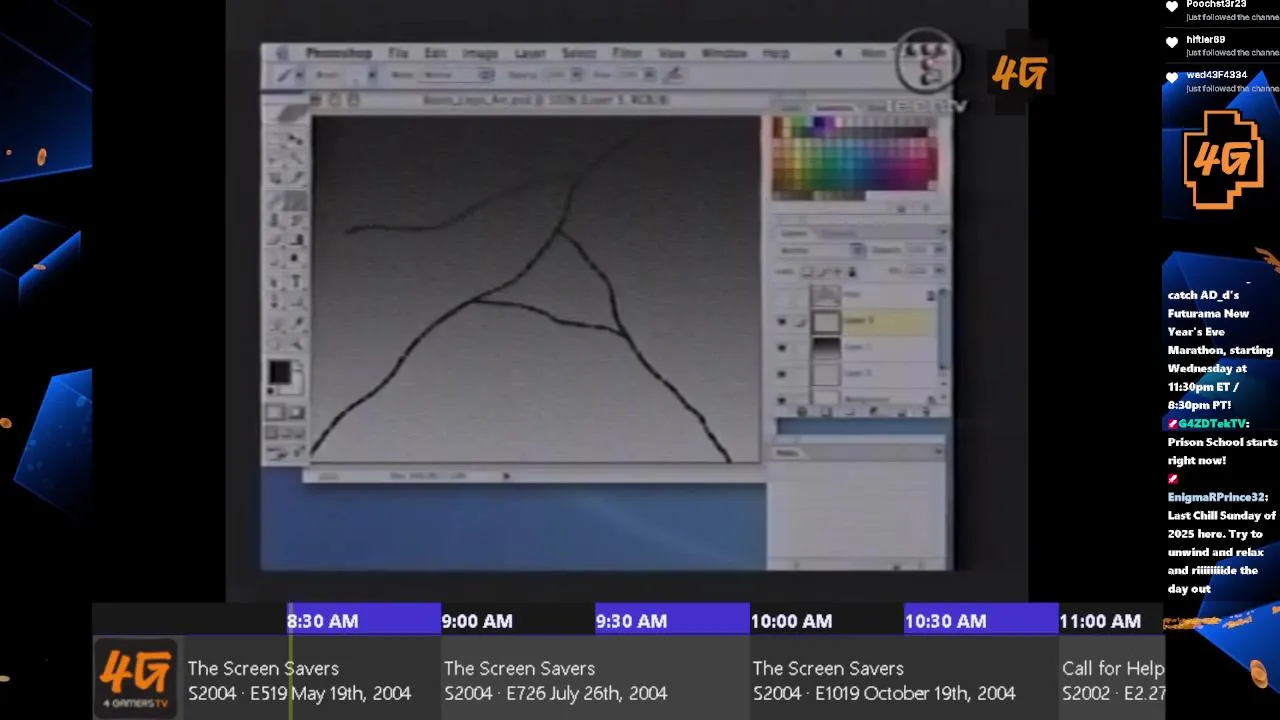Screen dimensions: 1280x720
Task: Open the Filter menu
Action: point(627,53)
